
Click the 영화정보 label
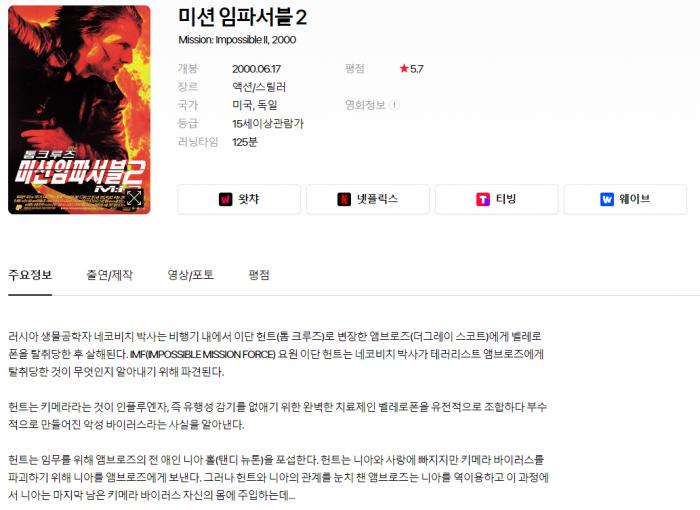click(365, 105)
